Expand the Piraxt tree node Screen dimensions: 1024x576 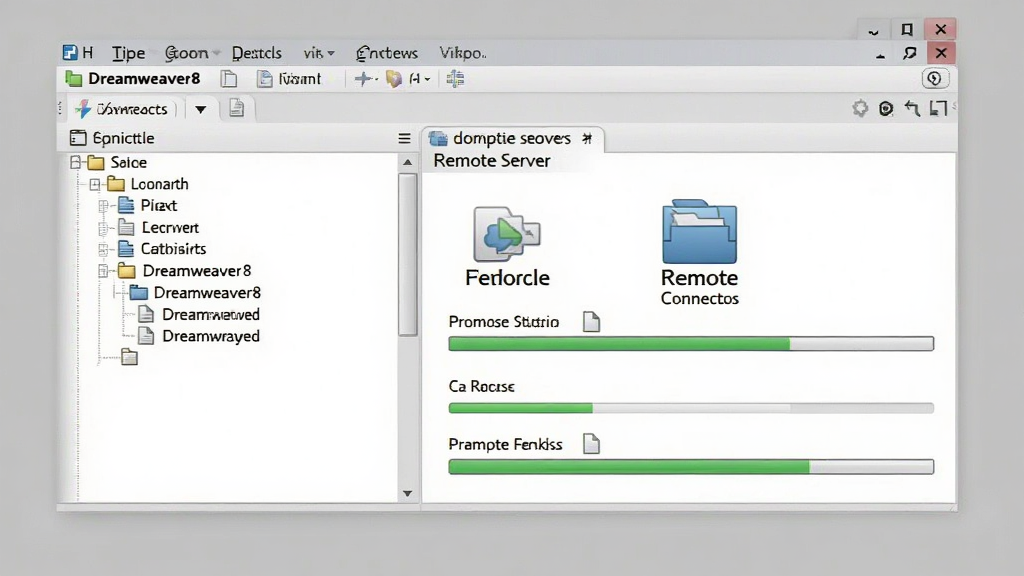click(103, 206)
